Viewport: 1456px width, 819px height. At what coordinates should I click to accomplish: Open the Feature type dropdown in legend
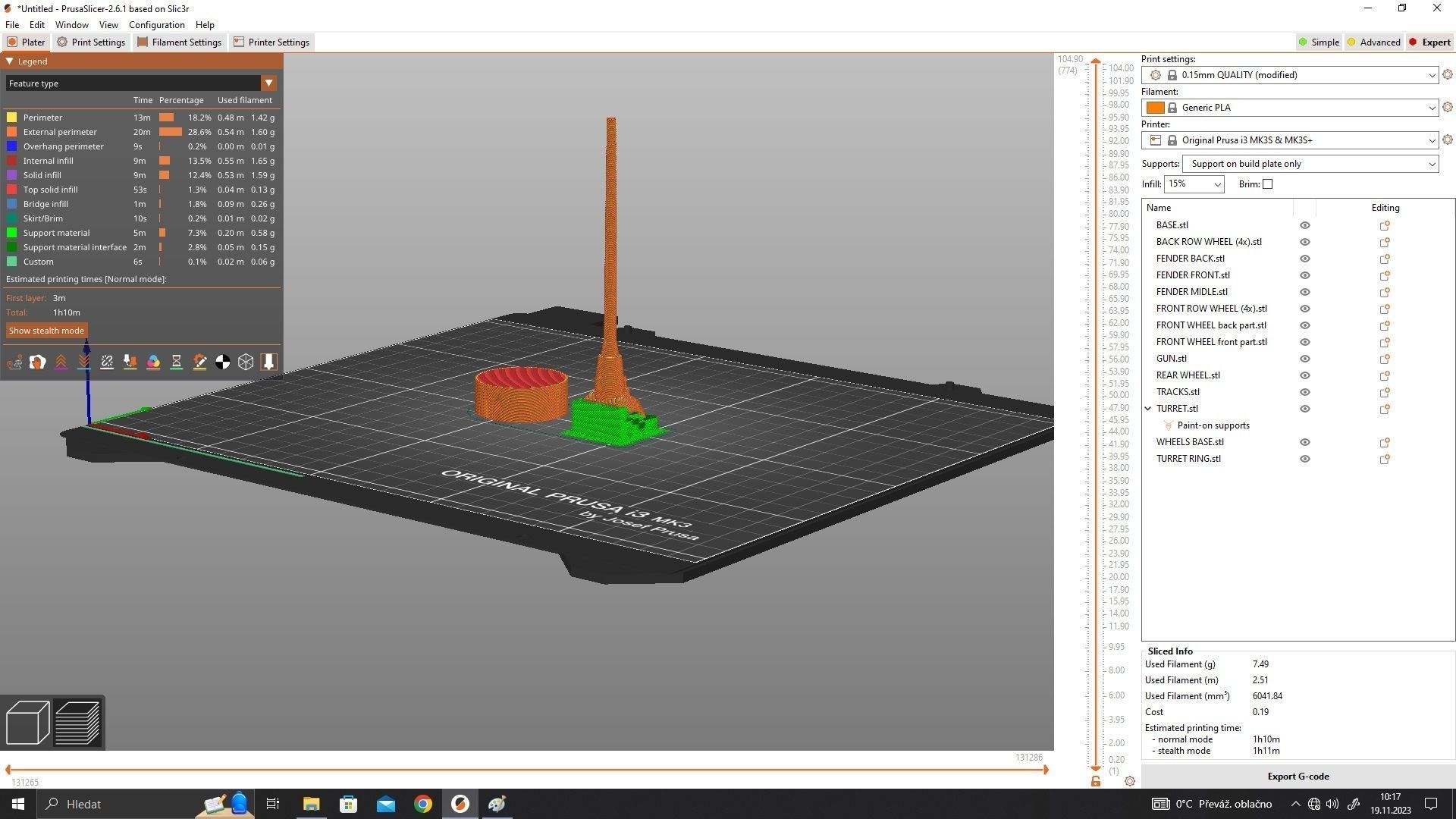point(140,83)
